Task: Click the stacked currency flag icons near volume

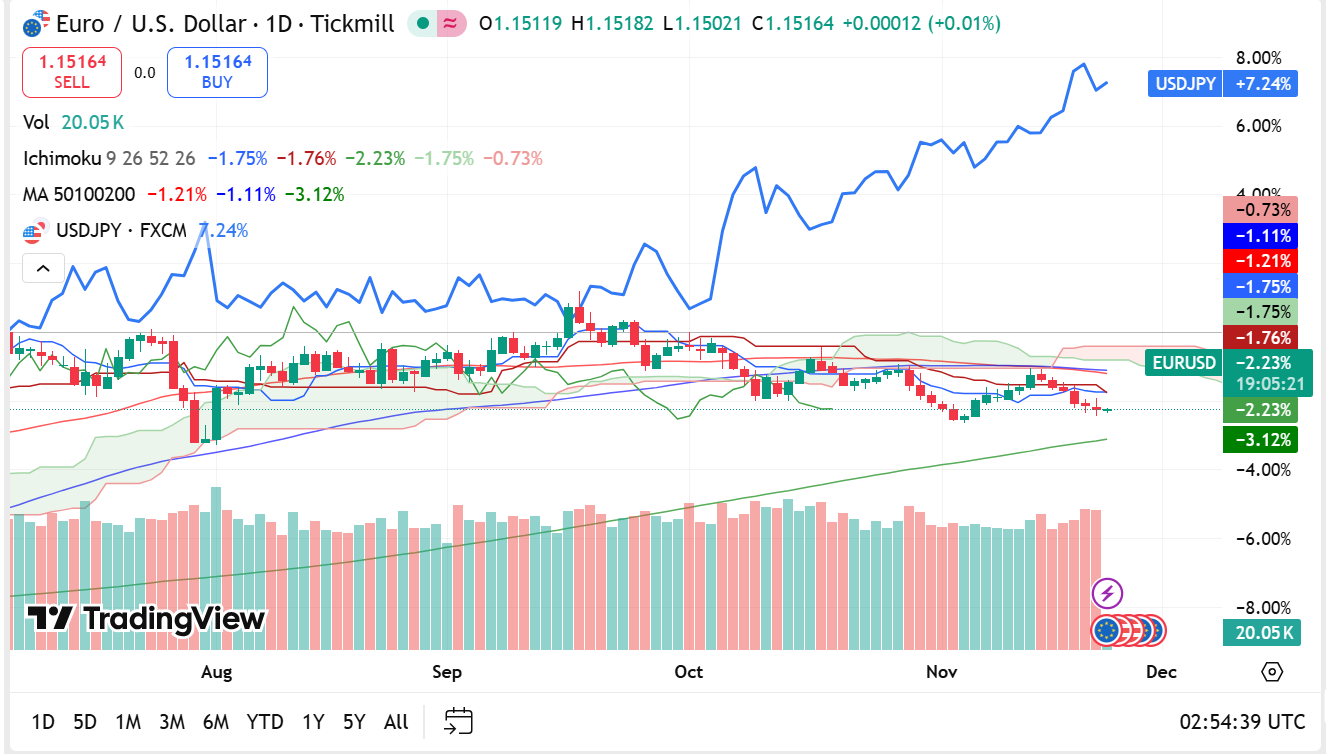Action: tap(1130, 630)
